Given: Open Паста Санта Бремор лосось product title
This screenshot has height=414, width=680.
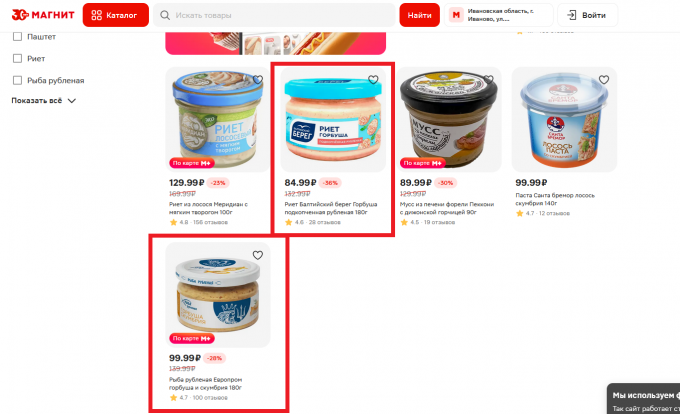Looking at the screenshot, I should click(x=555, y=199).
